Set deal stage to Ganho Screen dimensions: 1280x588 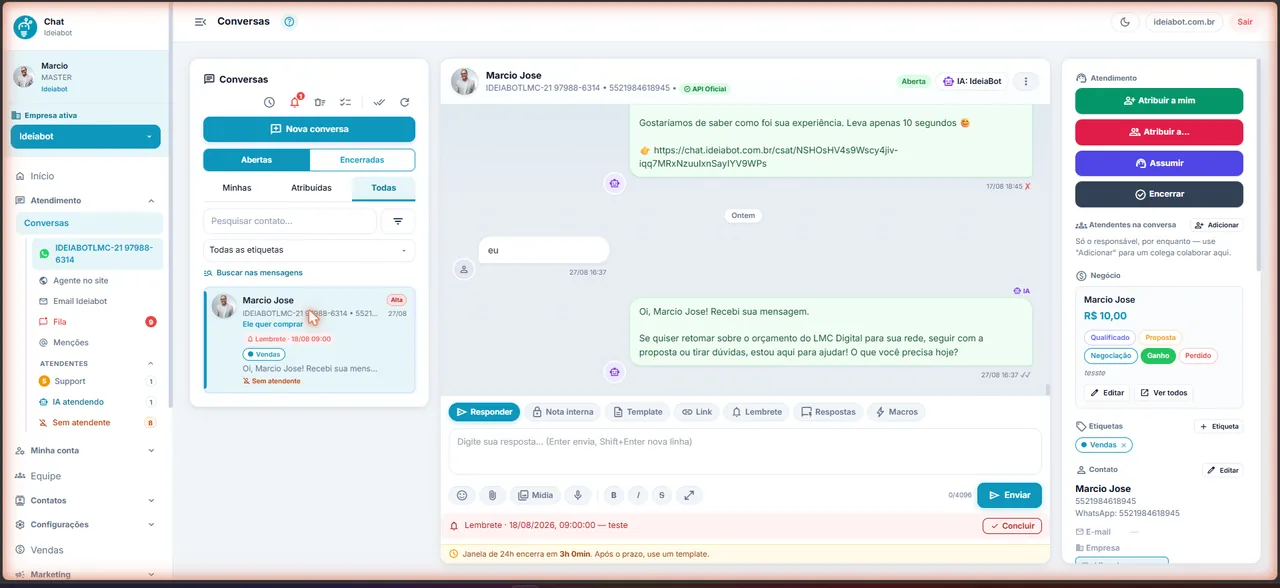pos(1158,356)
